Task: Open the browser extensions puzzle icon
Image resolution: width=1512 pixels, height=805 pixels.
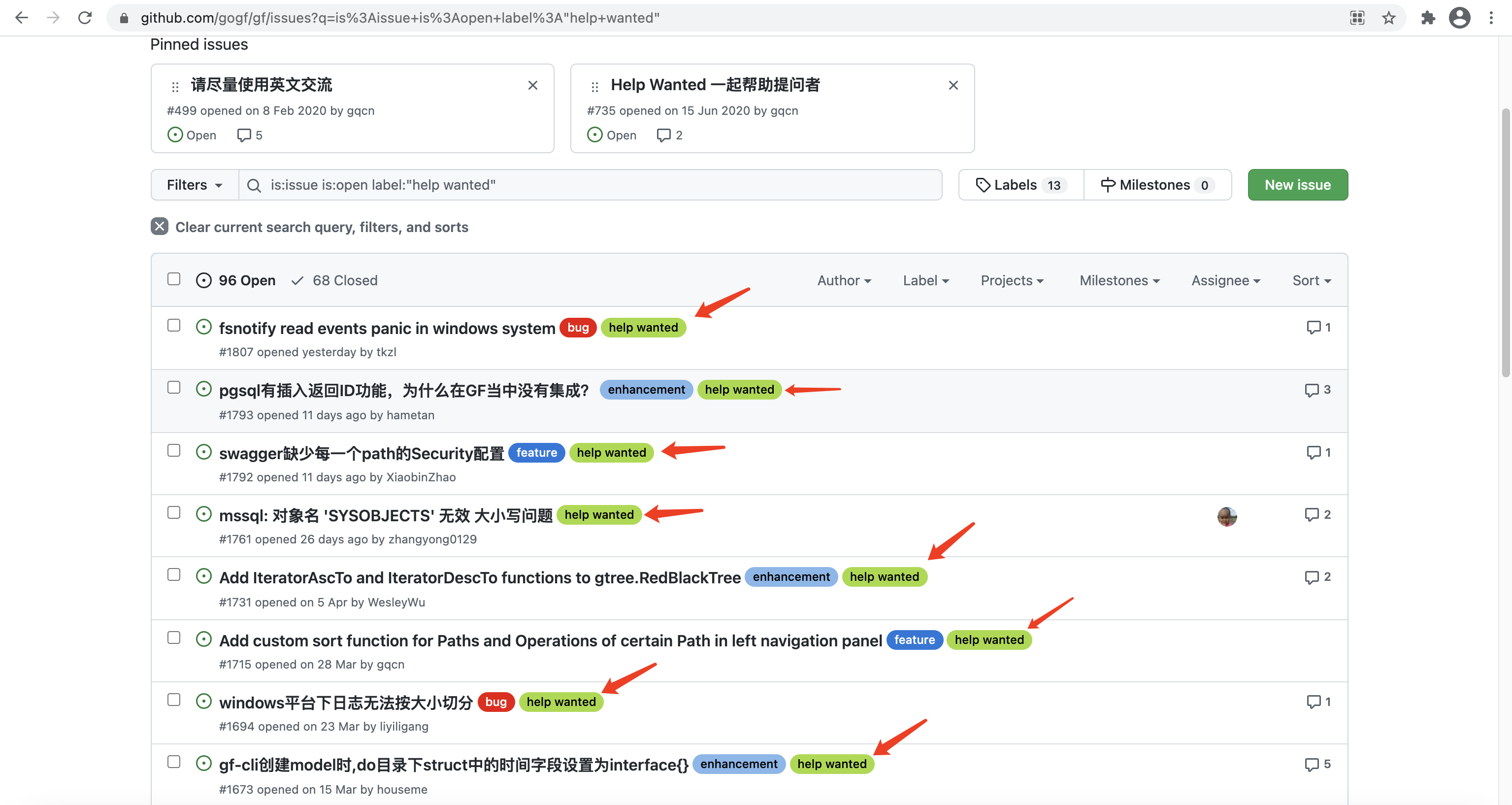Action: 1427,18
